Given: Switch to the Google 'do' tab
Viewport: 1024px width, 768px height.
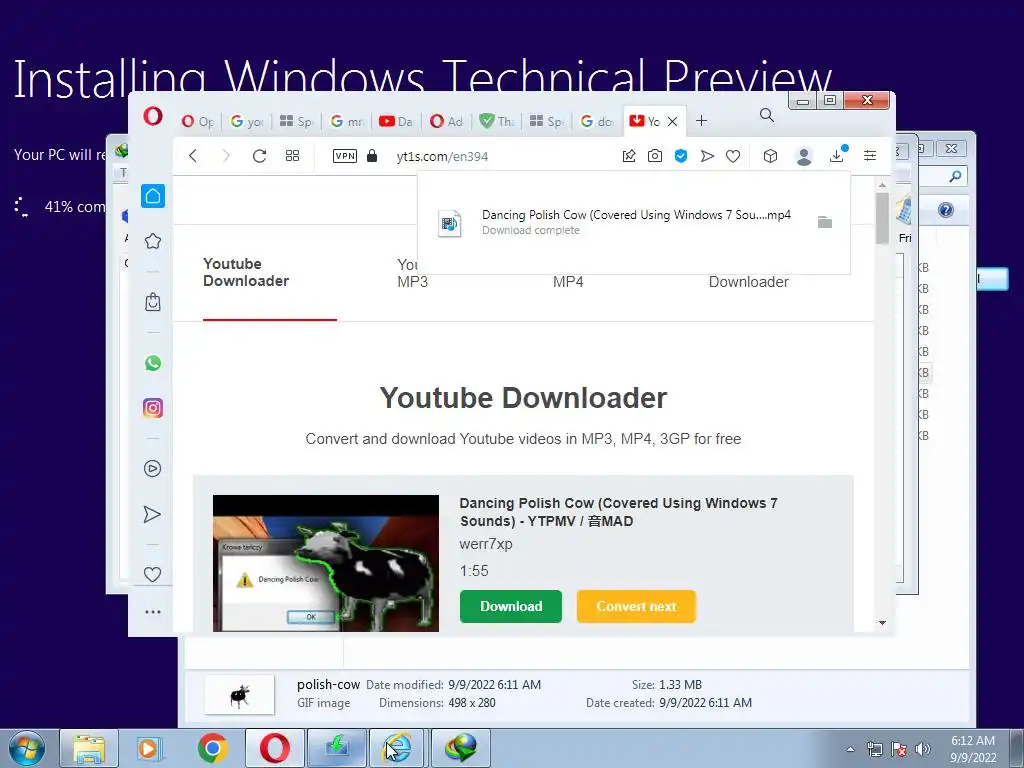Looking at the screenshot, I should pos(597,121).
